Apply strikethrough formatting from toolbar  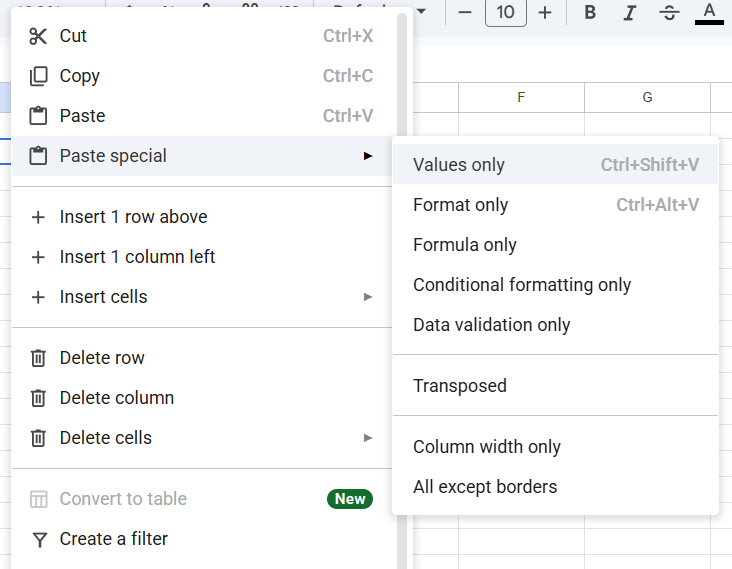[x=669, y=13]
